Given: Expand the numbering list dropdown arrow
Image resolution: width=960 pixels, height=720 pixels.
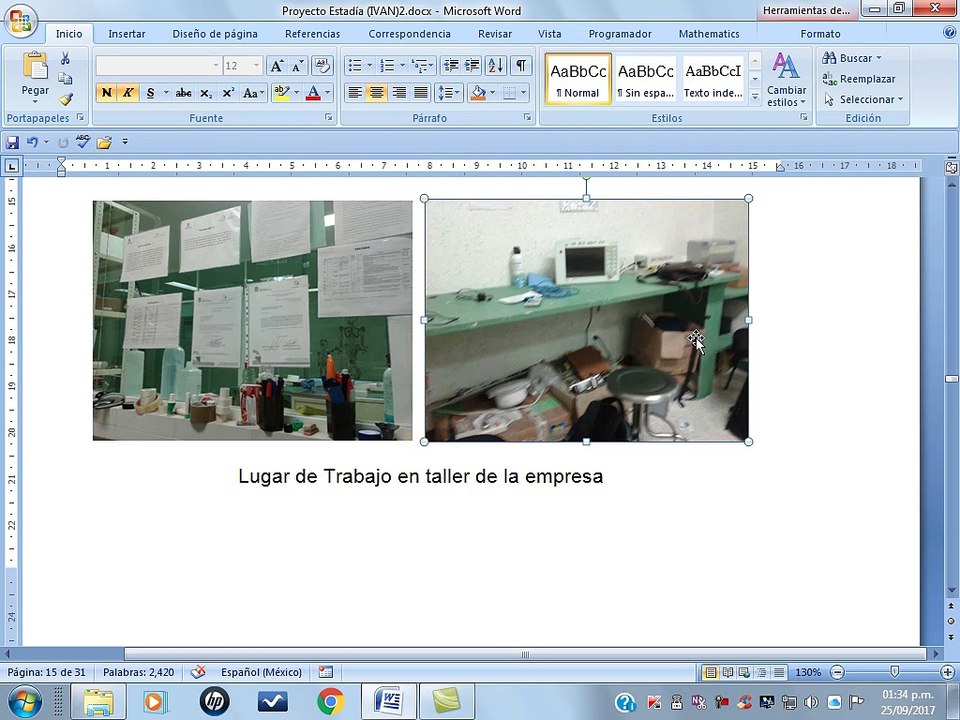Looking at the screenshot, I should point(402,66).
